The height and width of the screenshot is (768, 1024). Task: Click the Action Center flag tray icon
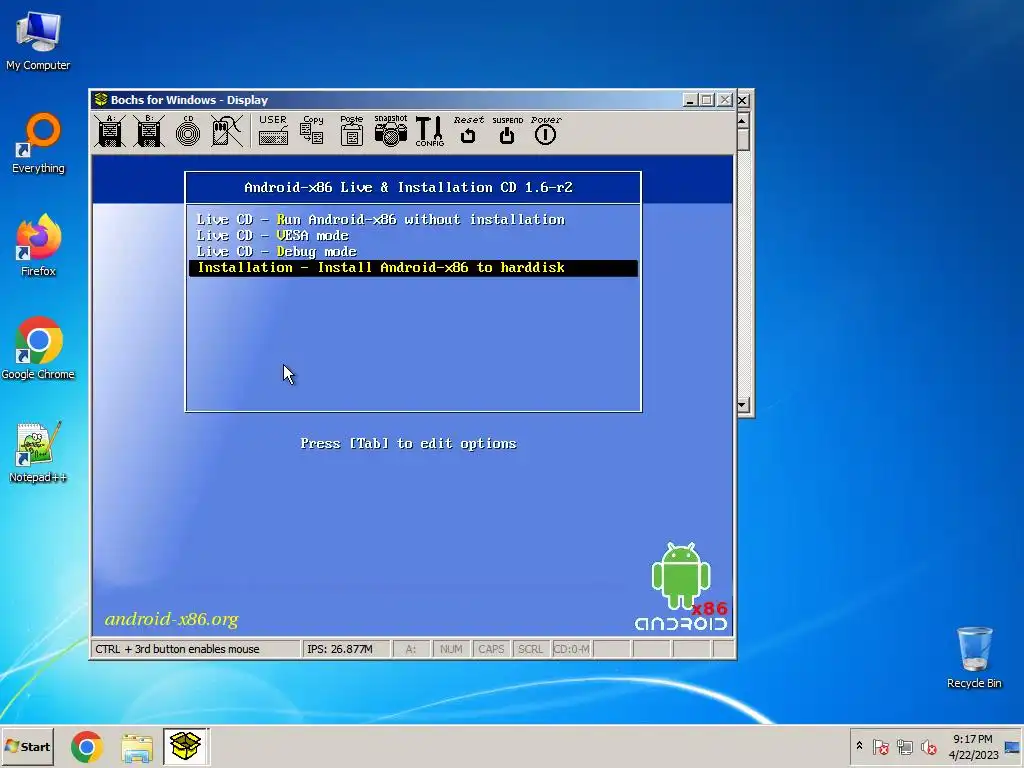click(881, 746)
